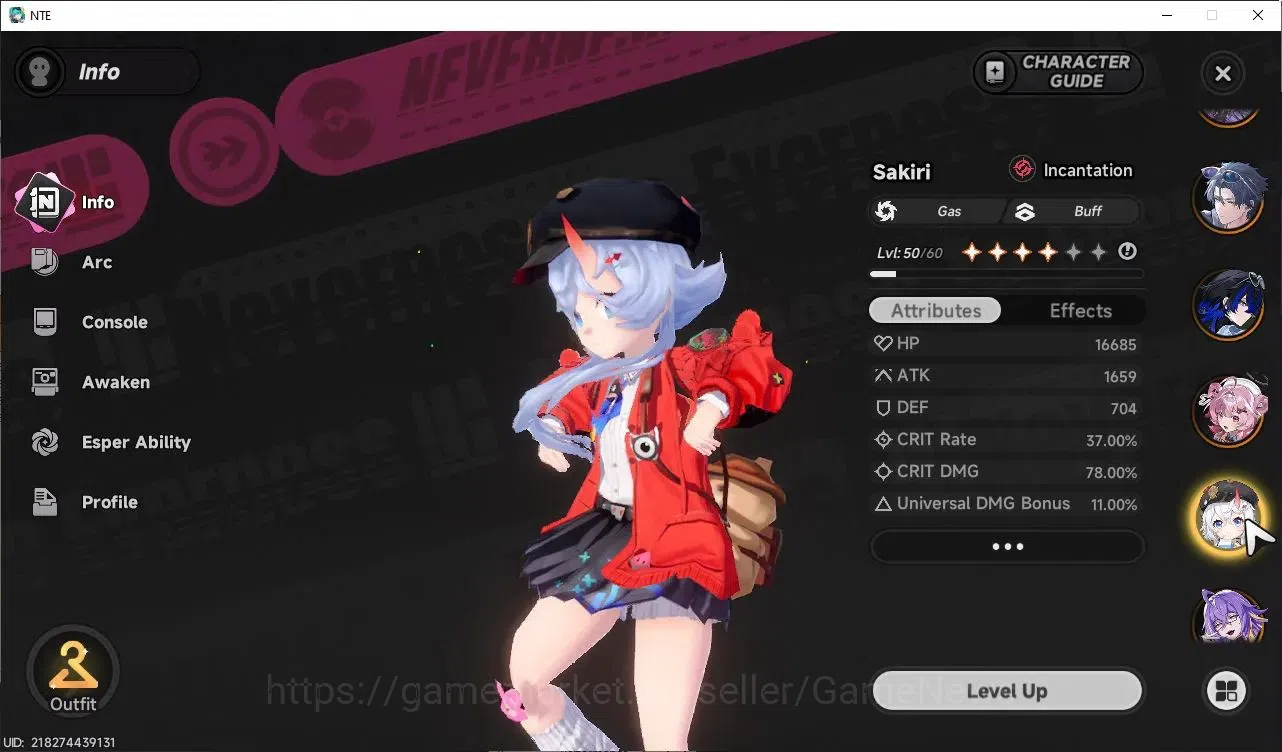The image size is (1282, 752).
Task: Click the ATK attribute row
Action: [x=1005, y=376]
